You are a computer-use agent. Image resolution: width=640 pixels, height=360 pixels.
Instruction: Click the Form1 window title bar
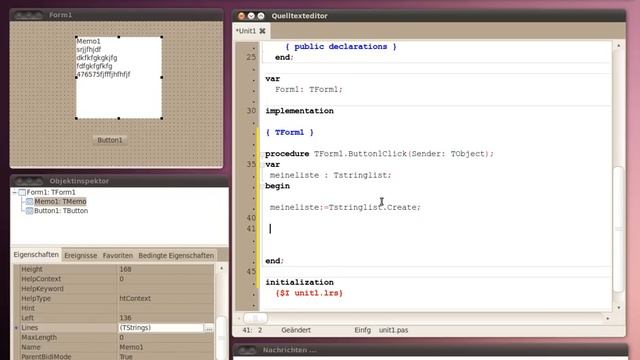pos(116,15)
